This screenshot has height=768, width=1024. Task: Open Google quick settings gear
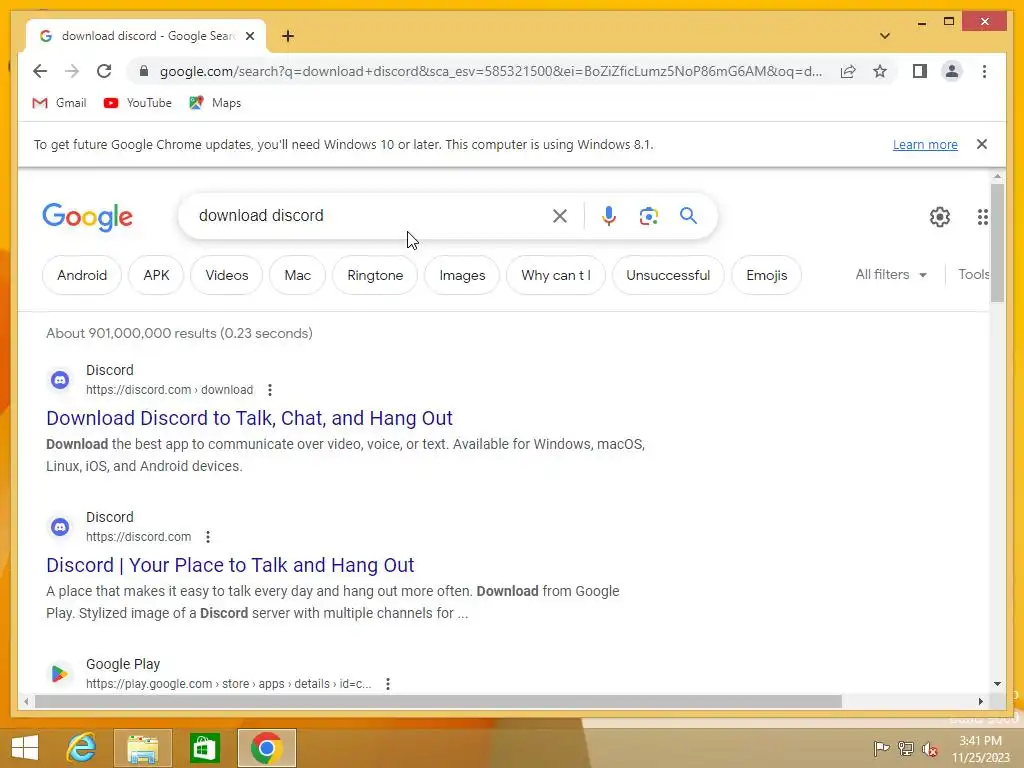pos(940,216)
